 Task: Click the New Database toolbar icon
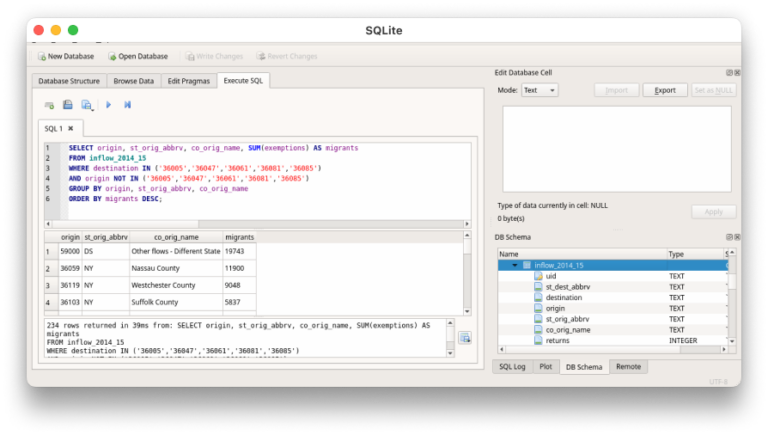[x=42, y=57]
